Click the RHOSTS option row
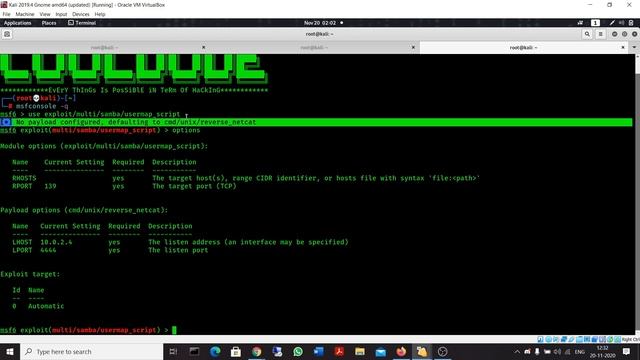The height and width of the screenshot is (360, 640). click(x=246, y=178)
